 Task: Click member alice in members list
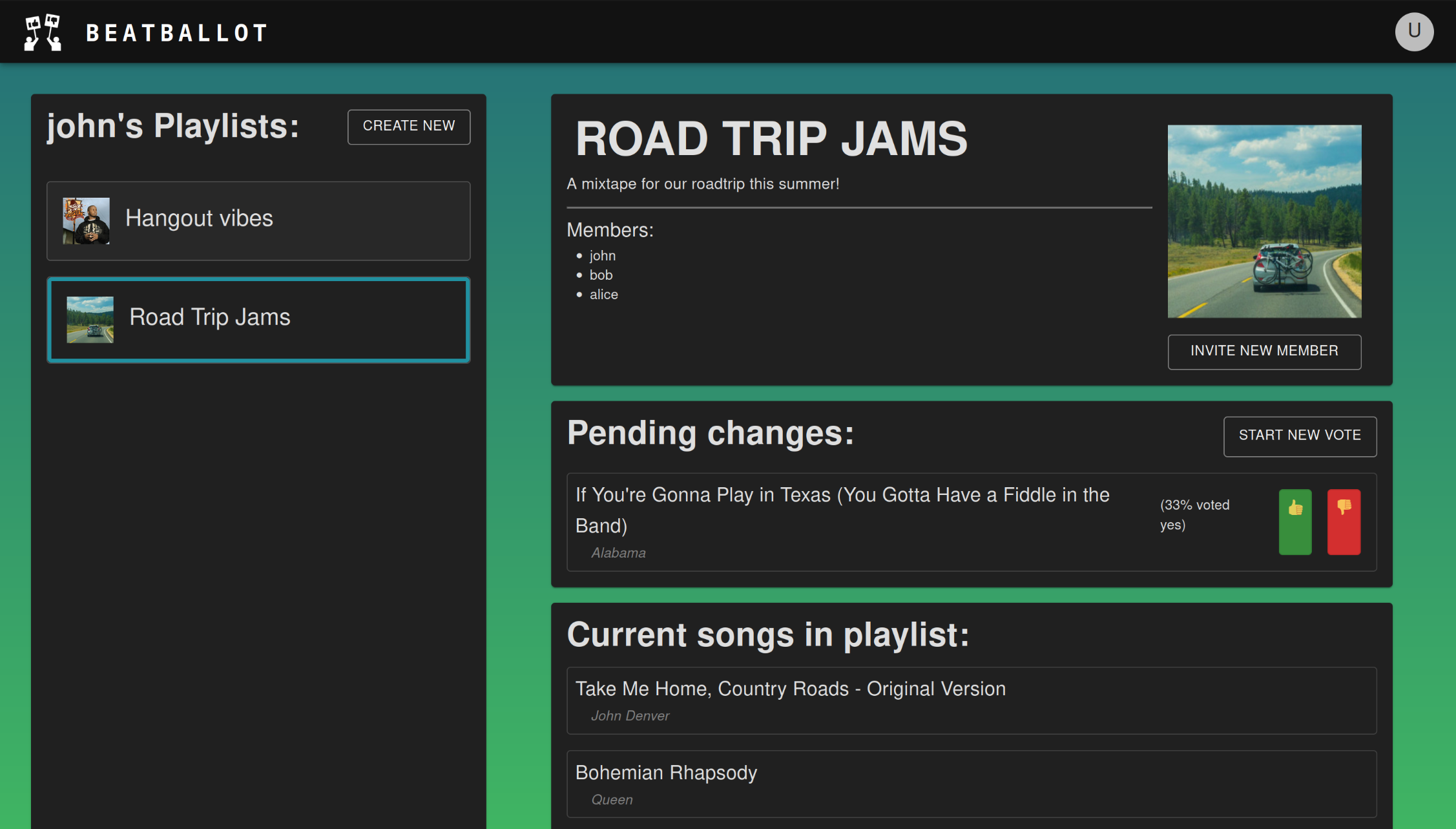[603, 295]
